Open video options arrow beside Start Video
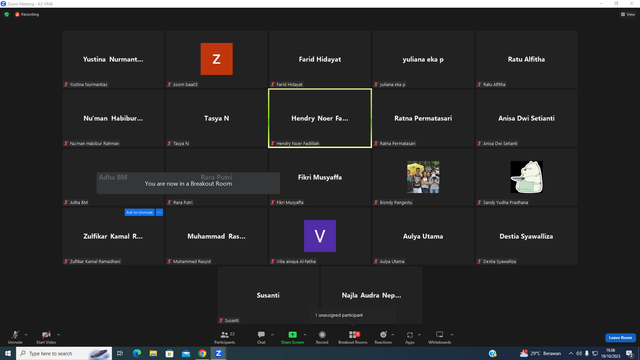Image resolution: width=640 pixels, height=360 pixels. pos(58,335)
